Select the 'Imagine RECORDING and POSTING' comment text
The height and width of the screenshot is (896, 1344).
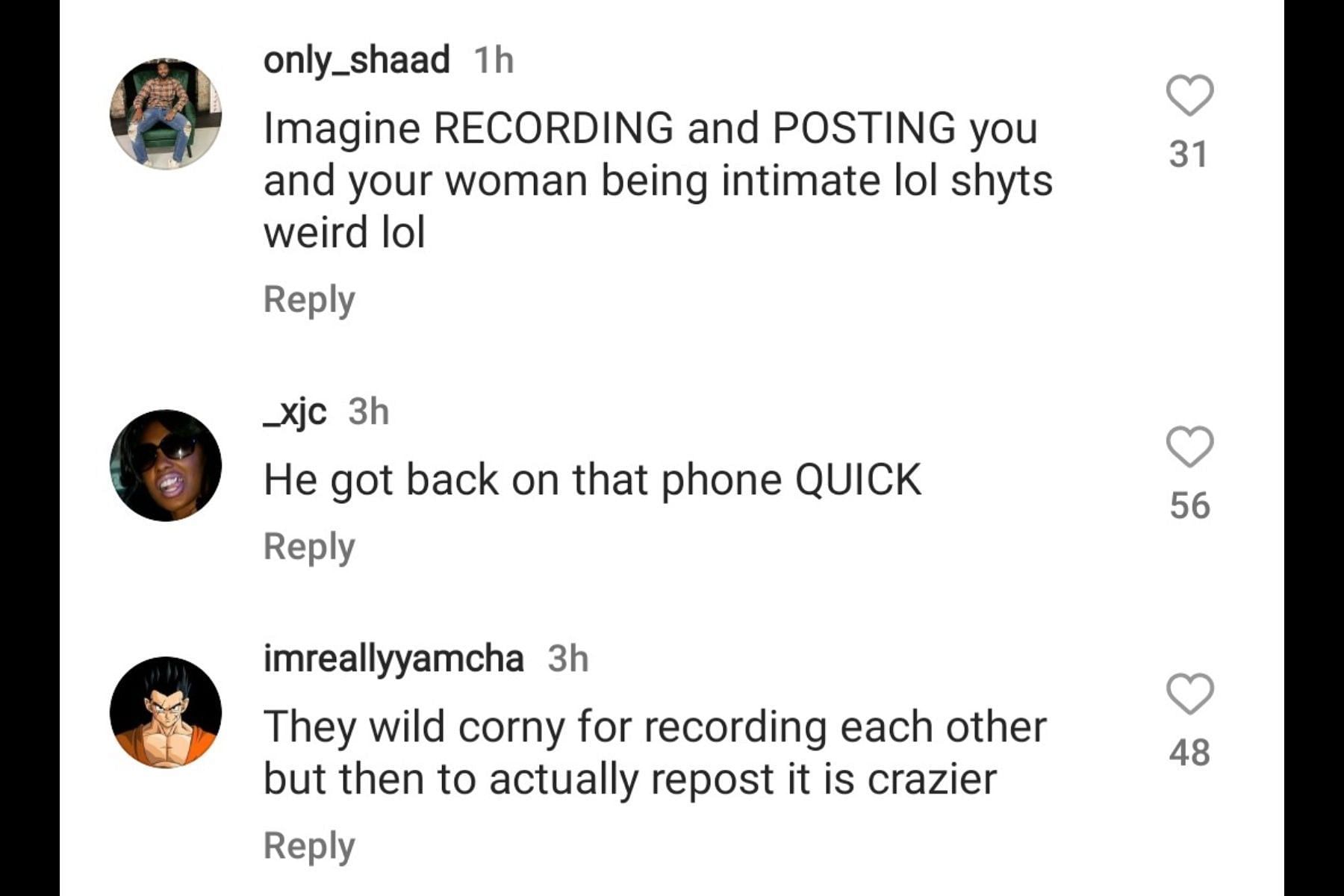tap(658, 180)
